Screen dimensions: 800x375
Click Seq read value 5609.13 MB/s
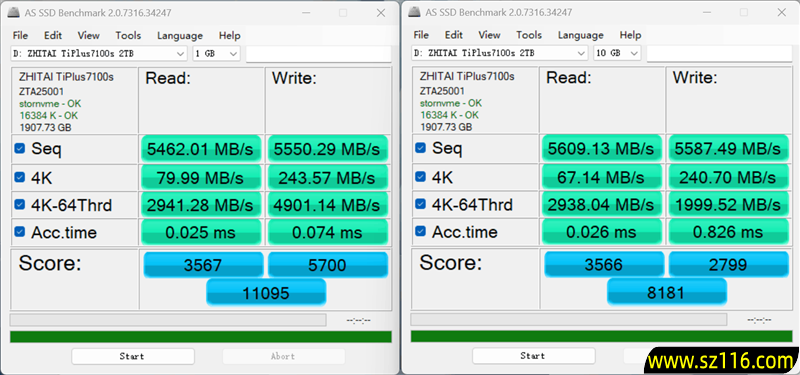tap(602, 148)
